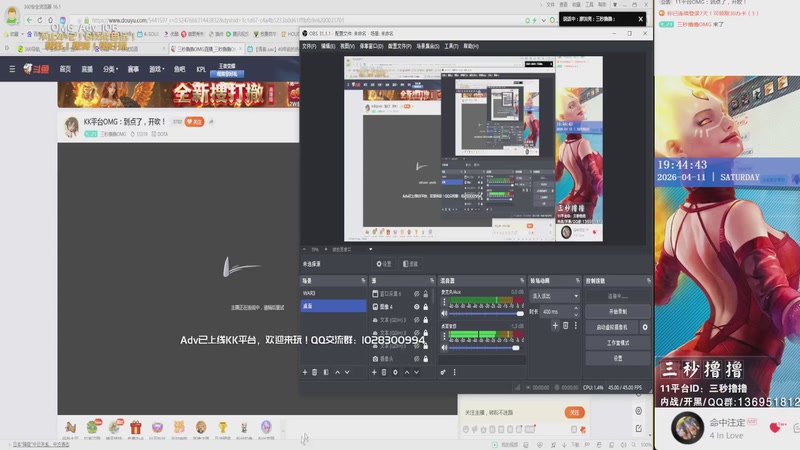Screen dimensions: 800x450
Task: Expand Douyu 游戏 navigation dropdown
Action: (157, 69)
